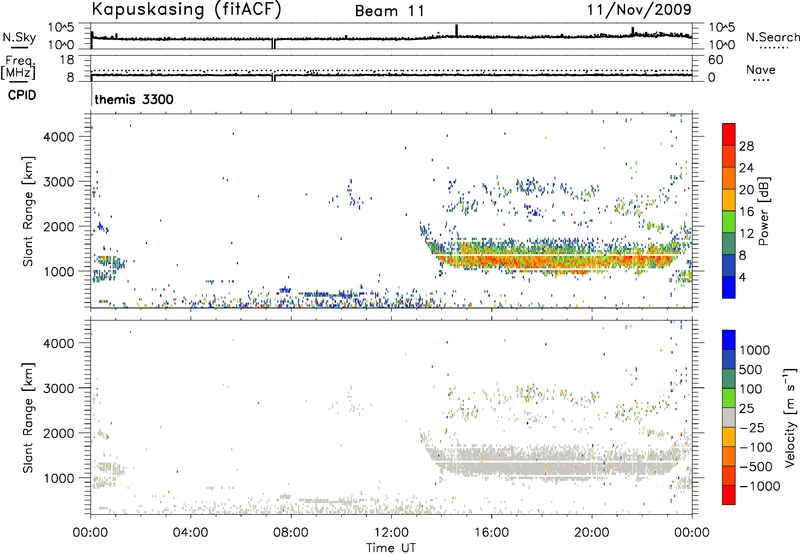Click the 'Velocity [m s-1]' colorbar title
Screen dimensions: 800x554
click(x=790, y=417)
